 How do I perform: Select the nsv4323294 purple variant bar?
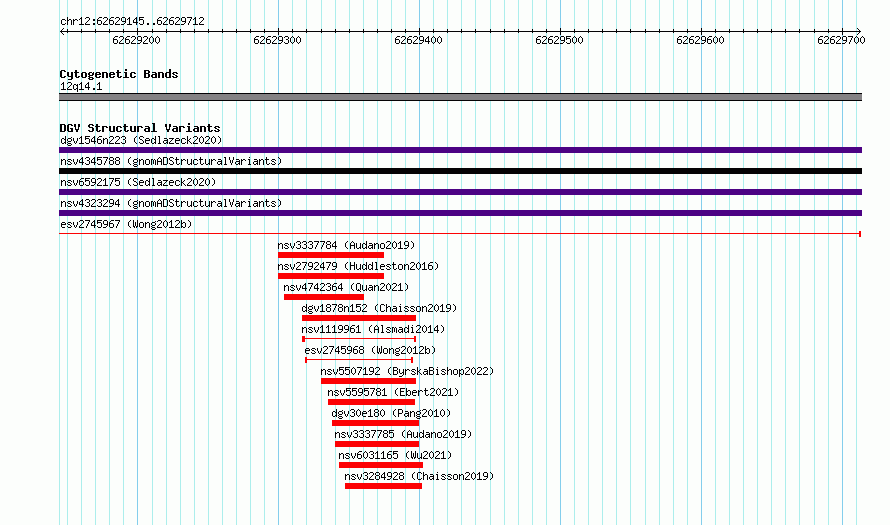click(x=460, y=213)
